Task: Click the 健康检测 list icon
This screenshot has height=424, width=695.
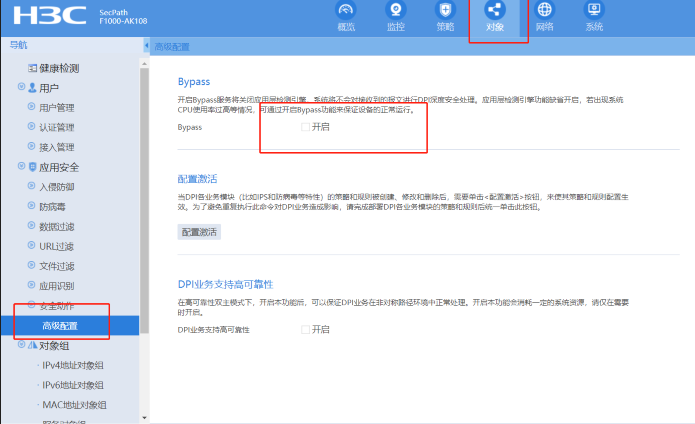Action: (x=32, y=68)
